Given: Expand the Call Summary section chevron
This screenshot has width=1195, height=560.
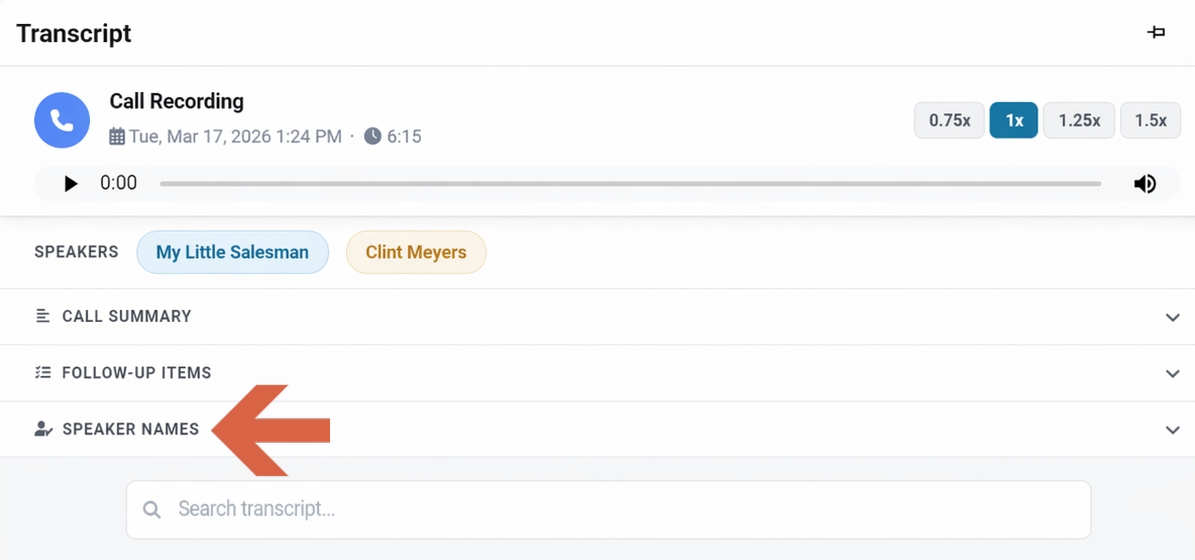Looking at the screenshot, I should pyautogui.click(x=1173, y=317).
